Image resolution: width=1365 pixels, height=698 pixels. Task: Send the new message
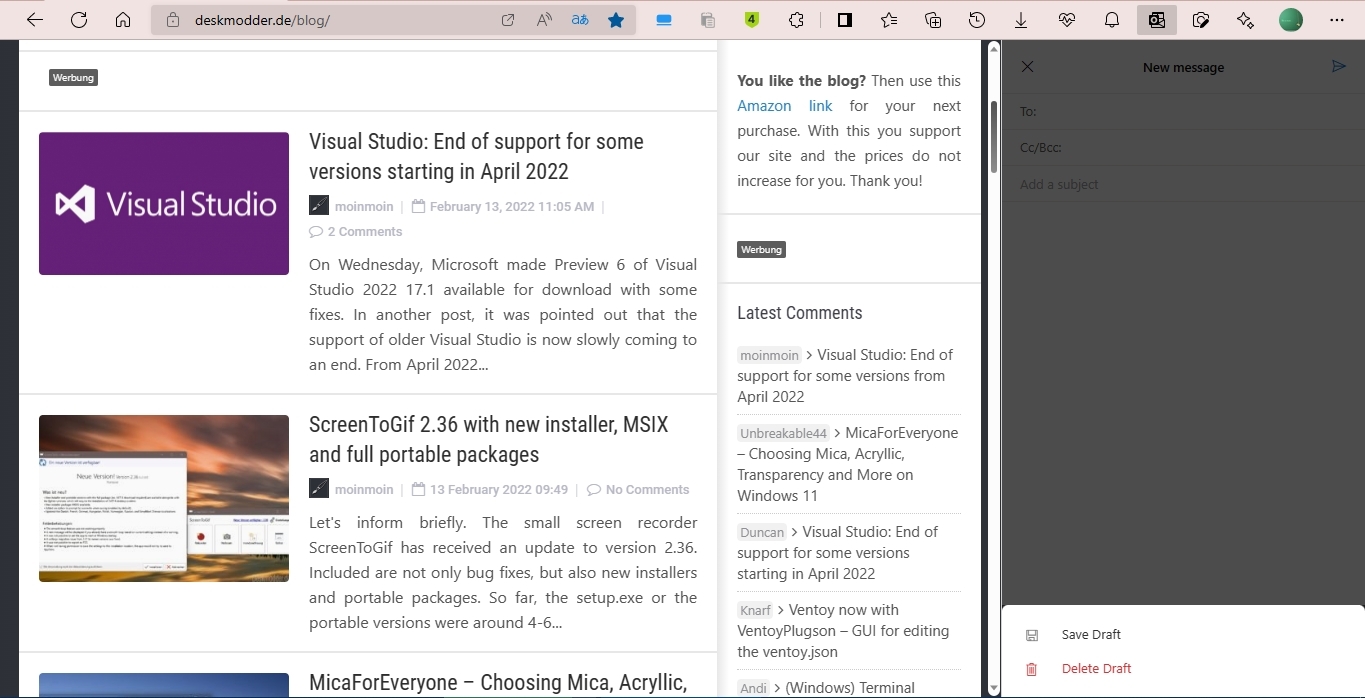[1339, 67]
